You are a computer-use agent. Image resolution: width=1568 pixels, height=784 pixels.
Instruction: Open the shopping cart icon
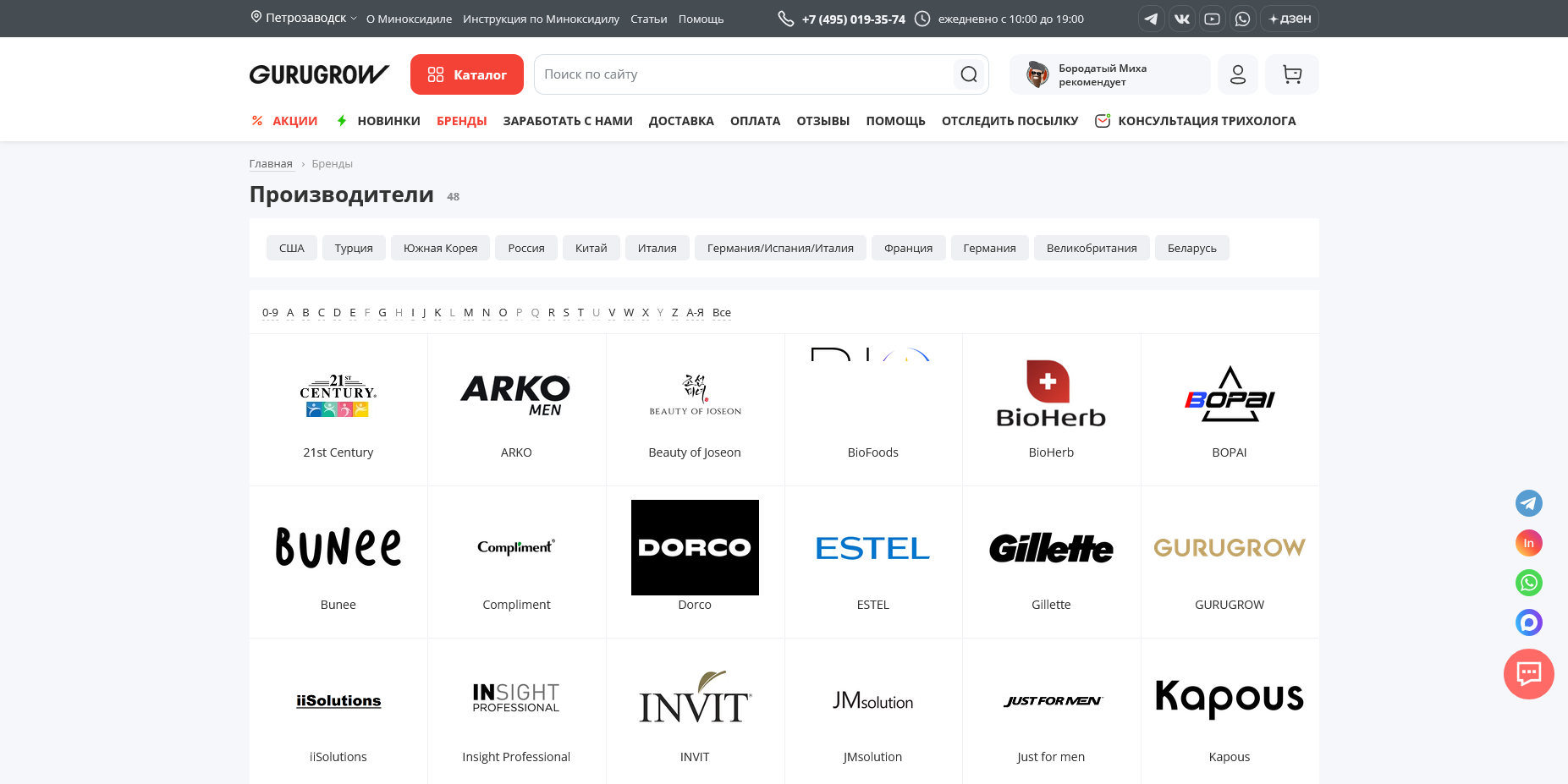tap(1291, 74)
